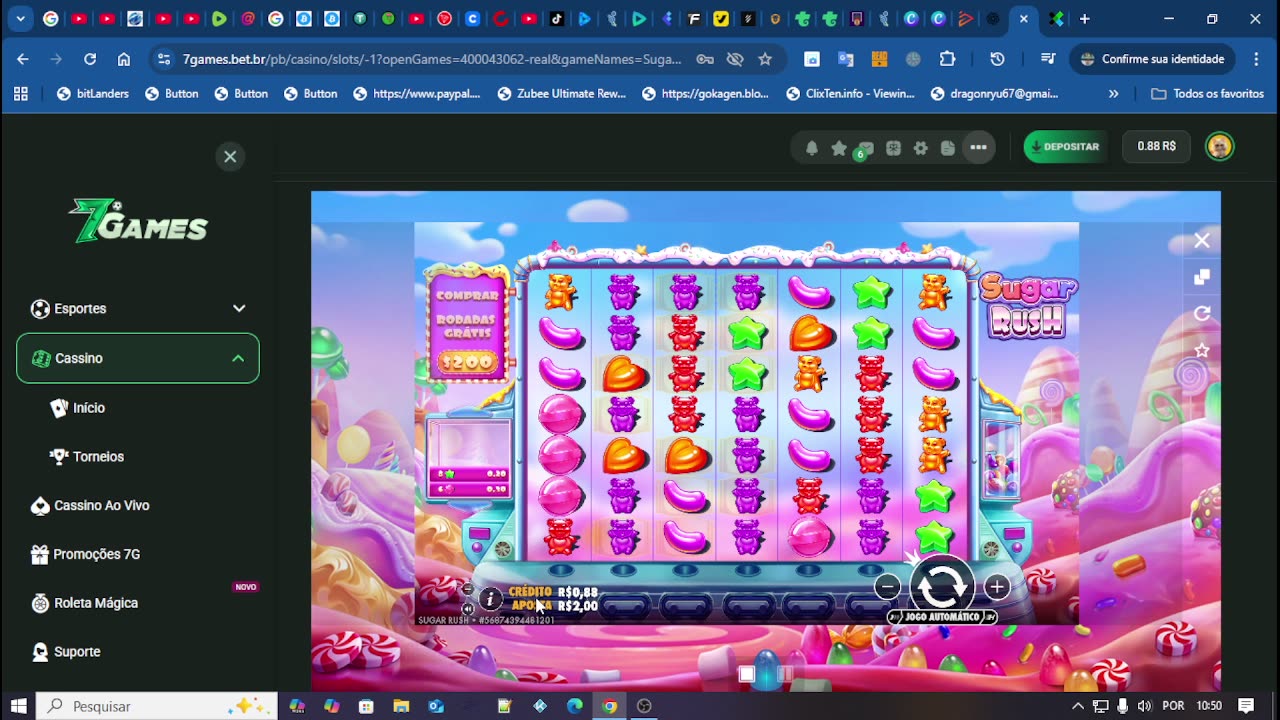Show more bookmarks chevron
Image resolution: width=1280 pixels, height=720 pixels.
pyautogui.click(x=1113, y=94)
